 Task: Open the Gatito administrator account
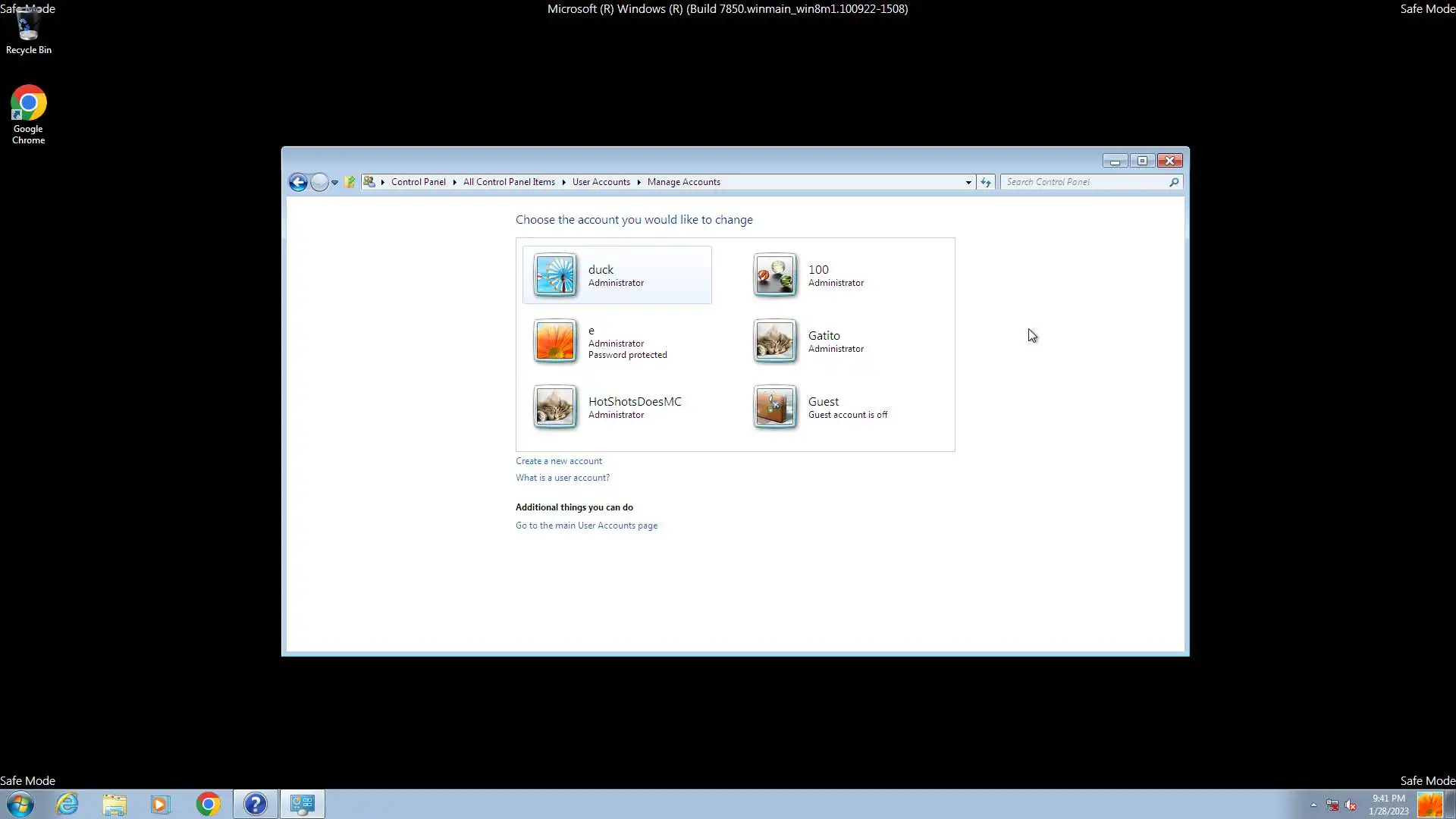tap(824, 336)
